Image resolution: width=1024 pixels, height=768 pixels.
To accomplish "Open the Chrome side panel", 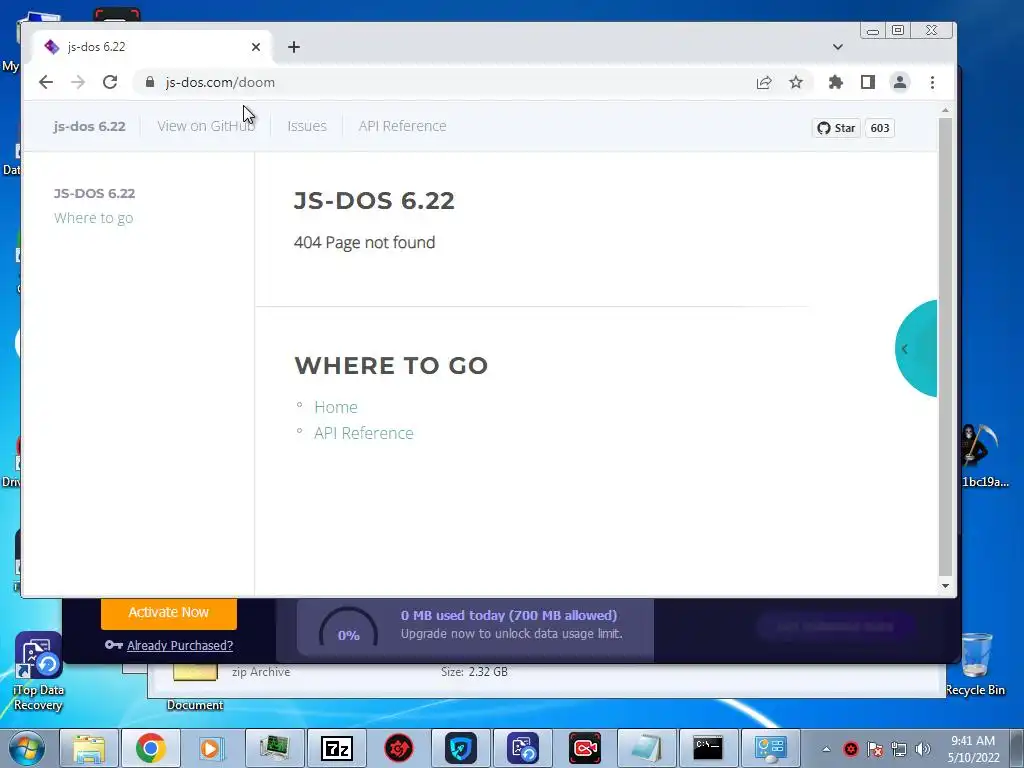I will coord(867,82).
